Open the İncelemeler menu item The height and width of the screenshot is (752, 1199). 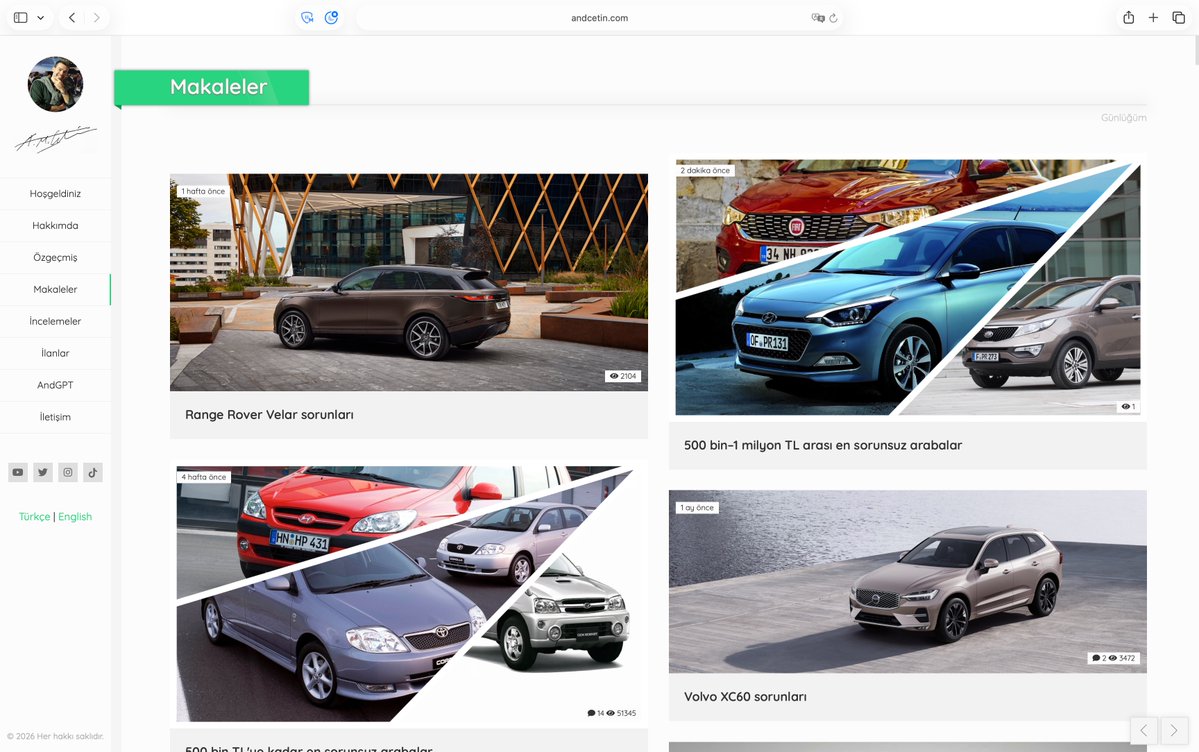pos(55,321)
